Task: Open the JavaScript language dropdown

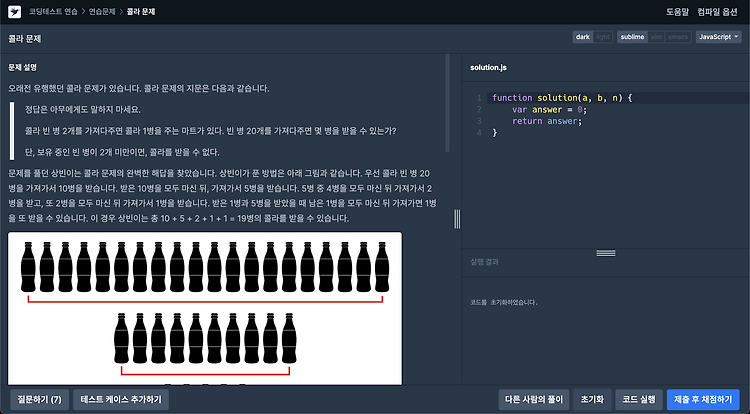Action: click(718, 37)
